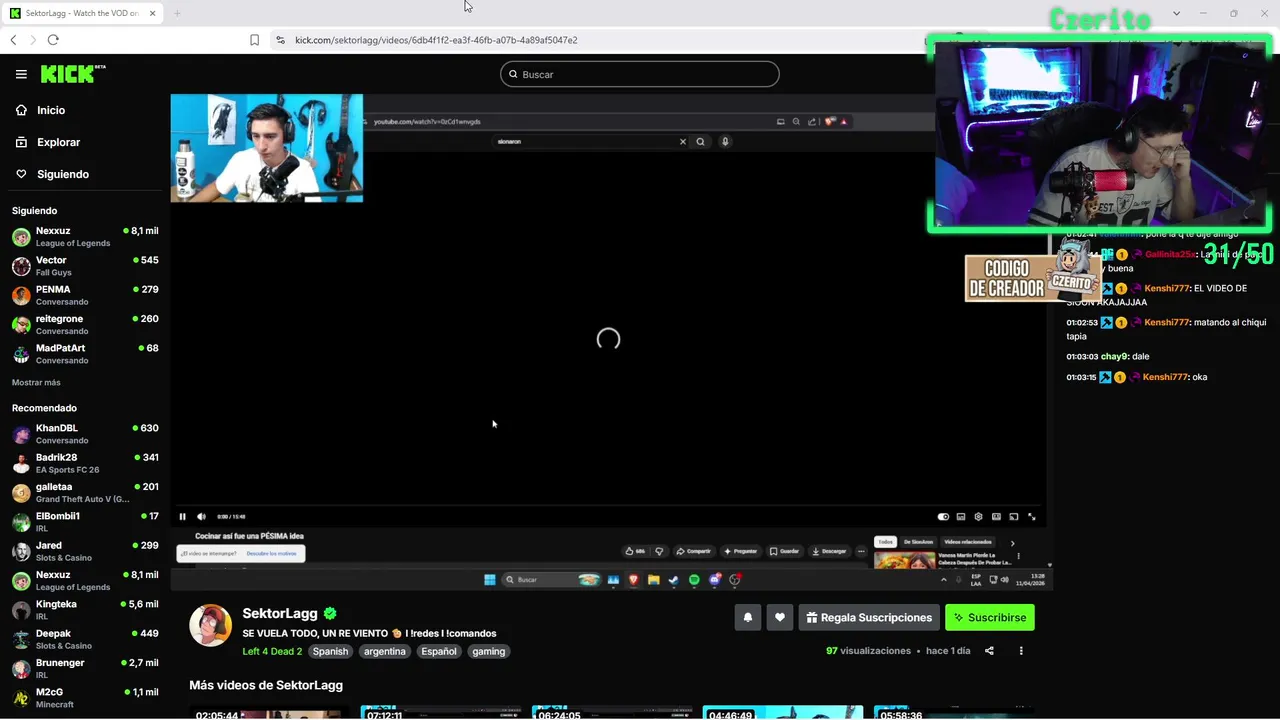
Task: Open the tab search dropdown chevron
Action: click(x=1176, y=13)
